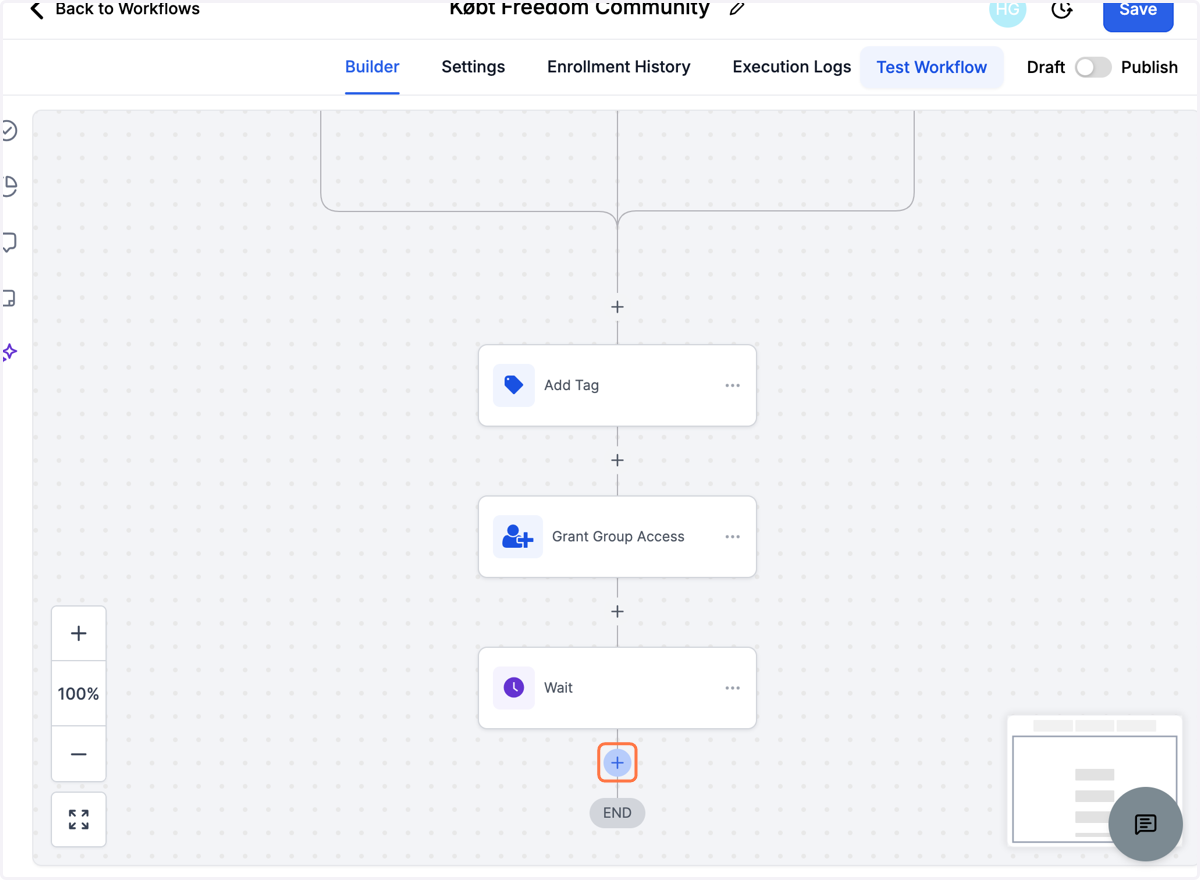The image size is (1200, 880).
Task: Go back to Workflows list
Action: click(114, 10)
